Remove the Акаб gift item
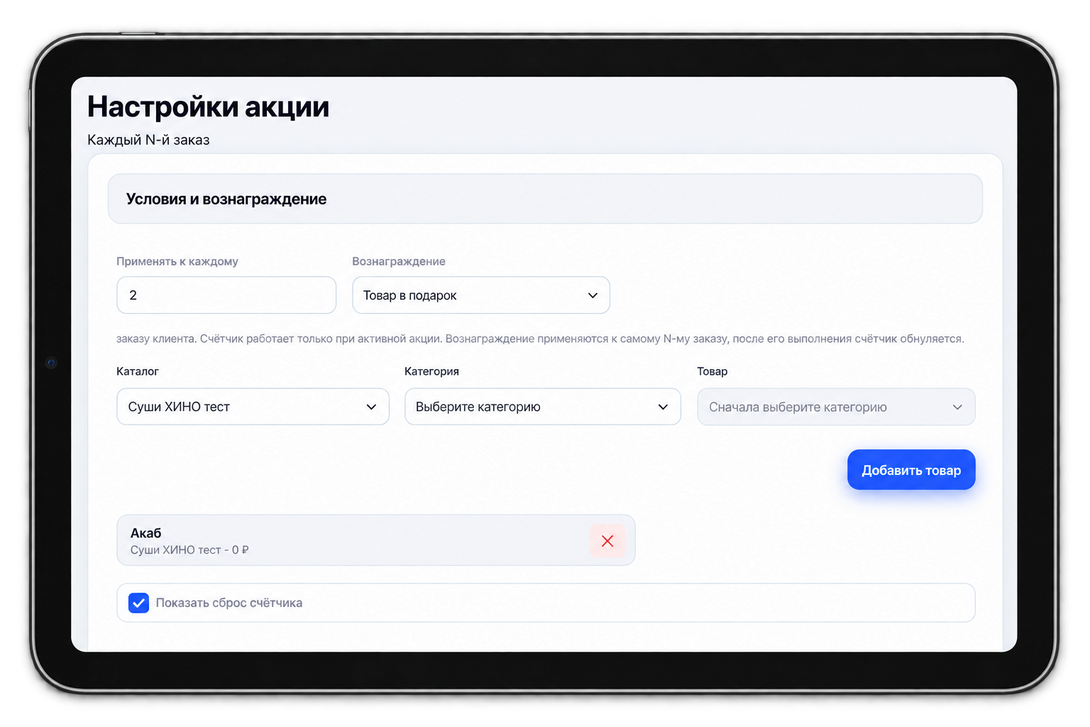Screen dimensions: 1090x727 tap(607, 541)
